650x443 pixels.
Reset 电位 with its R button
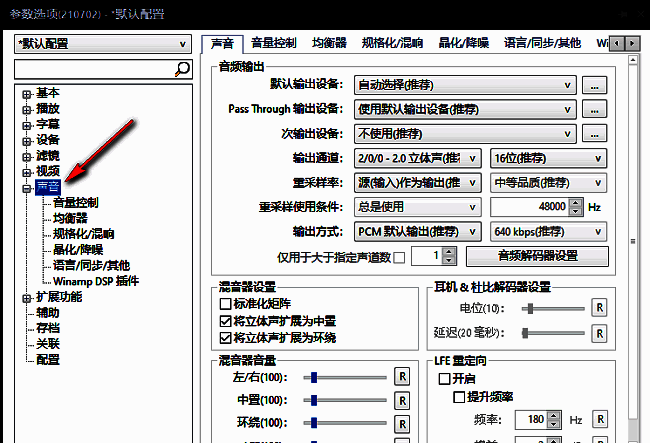point(600,307)
